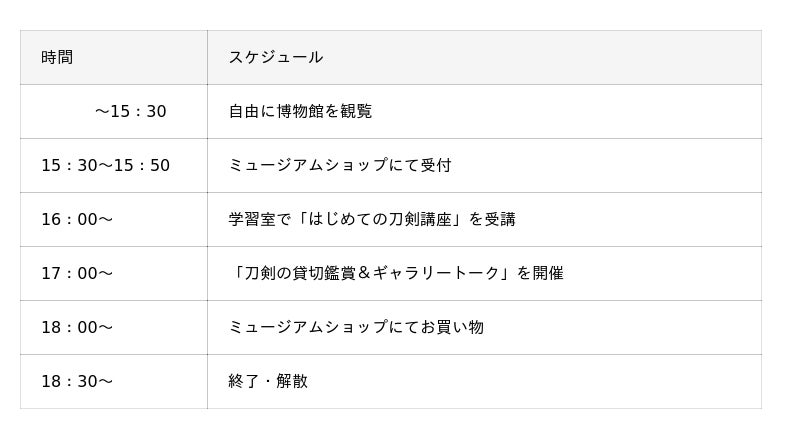The width and height of the screenshot is (800, 439).
Task: Click the 学習室で刀剣講座を受講 schedule row
Action: click(x=371, y=219)
